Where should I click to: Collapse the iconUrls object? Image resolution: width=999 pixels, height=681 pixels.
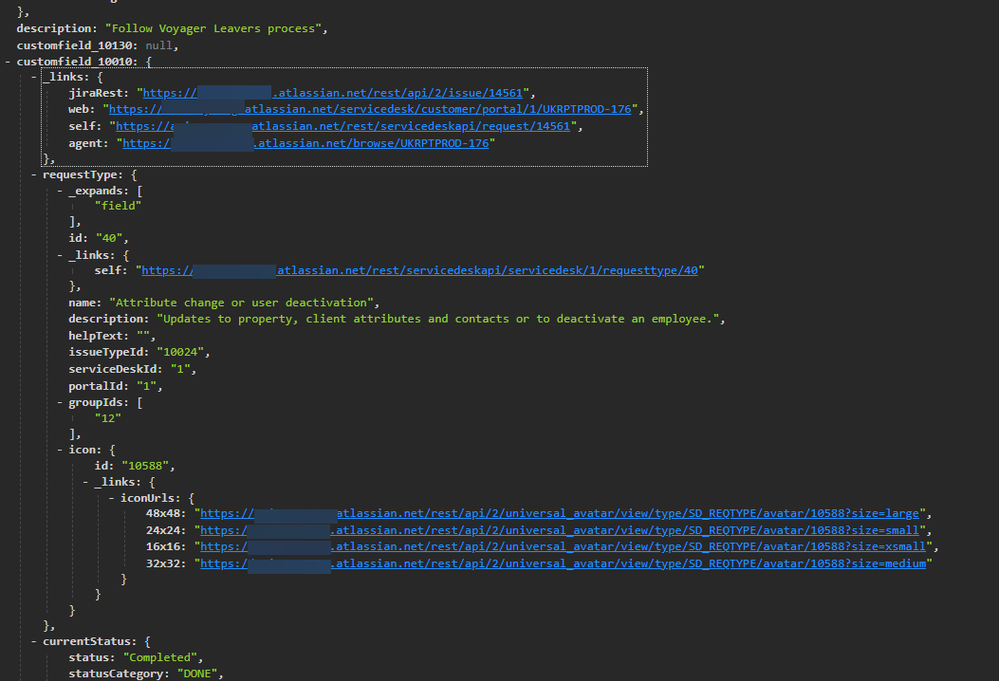coord(111,498)
